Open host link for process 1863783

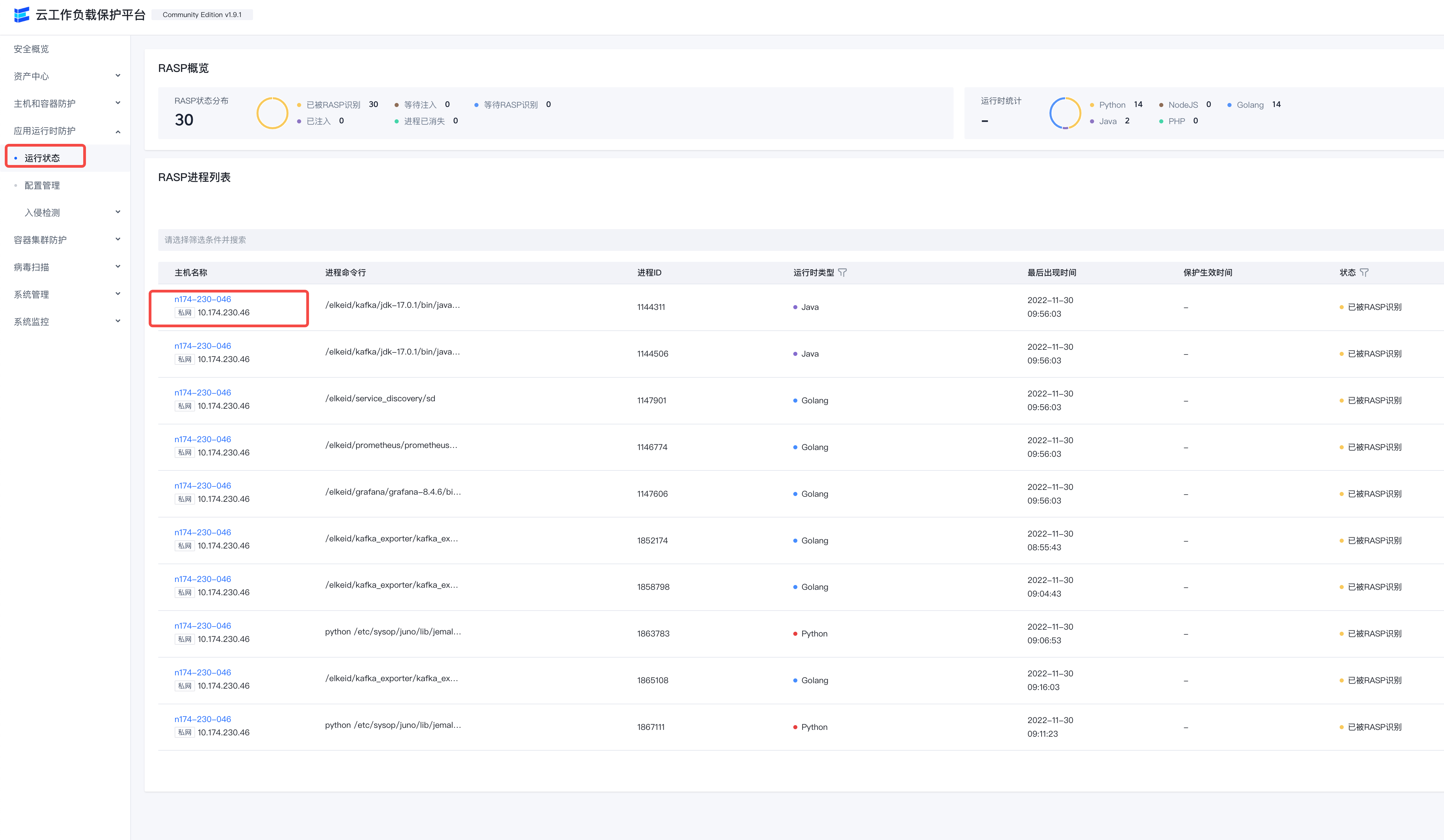point(203,626)
